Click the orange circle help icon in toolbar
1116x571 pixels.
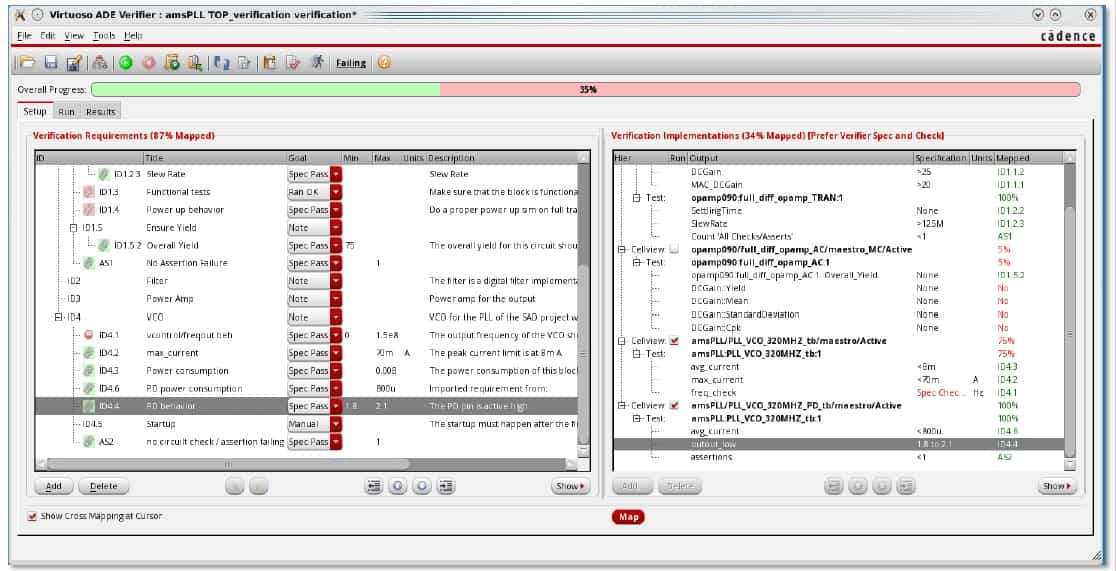[x=384, y=63]
